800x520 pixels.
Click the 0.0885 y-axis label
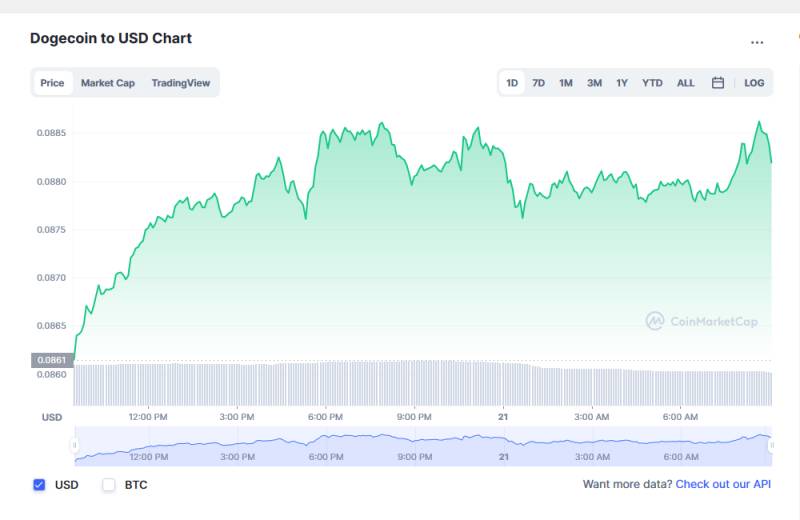click(x=52, y=133)
